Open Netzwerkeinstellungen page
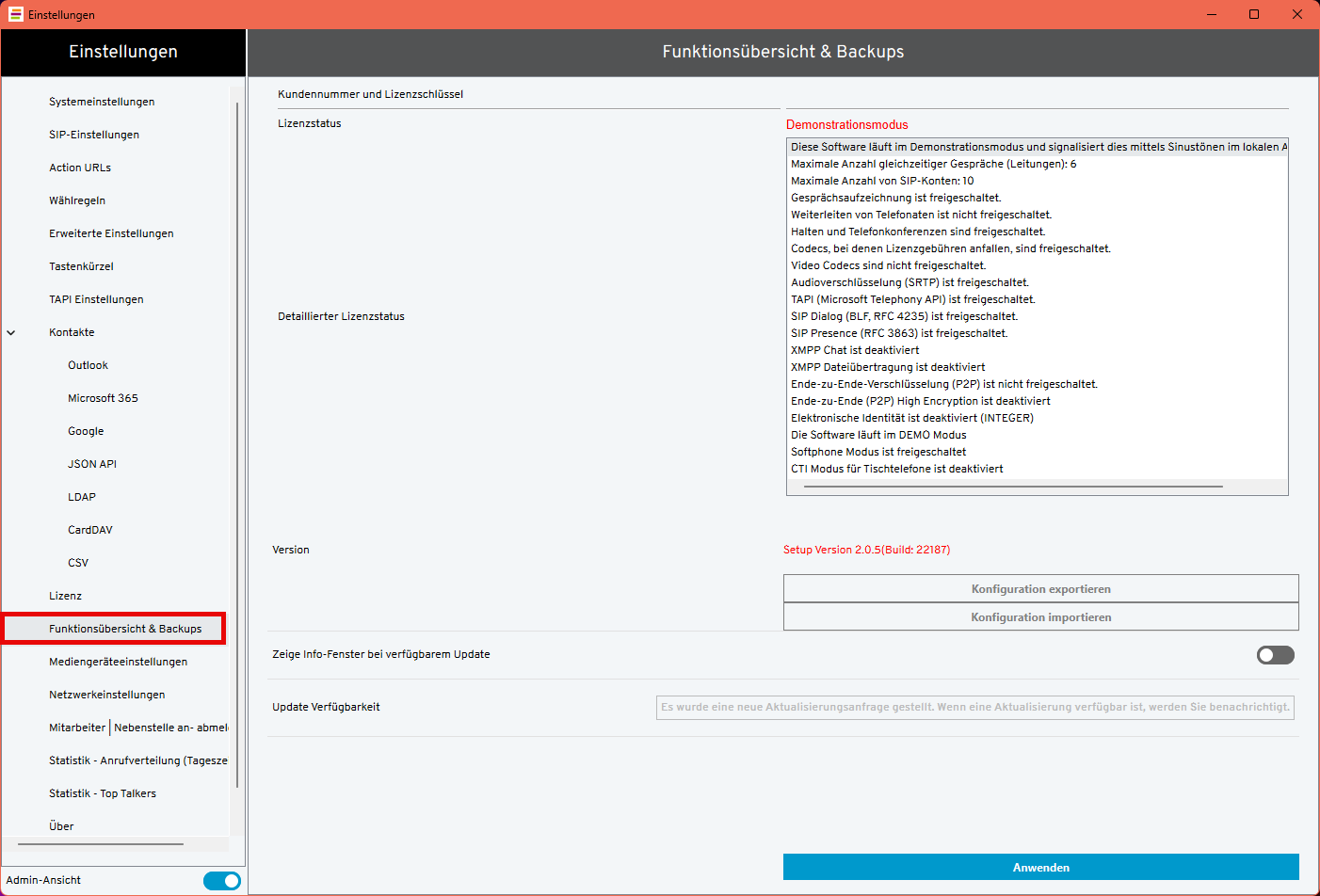The height and width of the screenshot is (896, 1320). (106, 695)
